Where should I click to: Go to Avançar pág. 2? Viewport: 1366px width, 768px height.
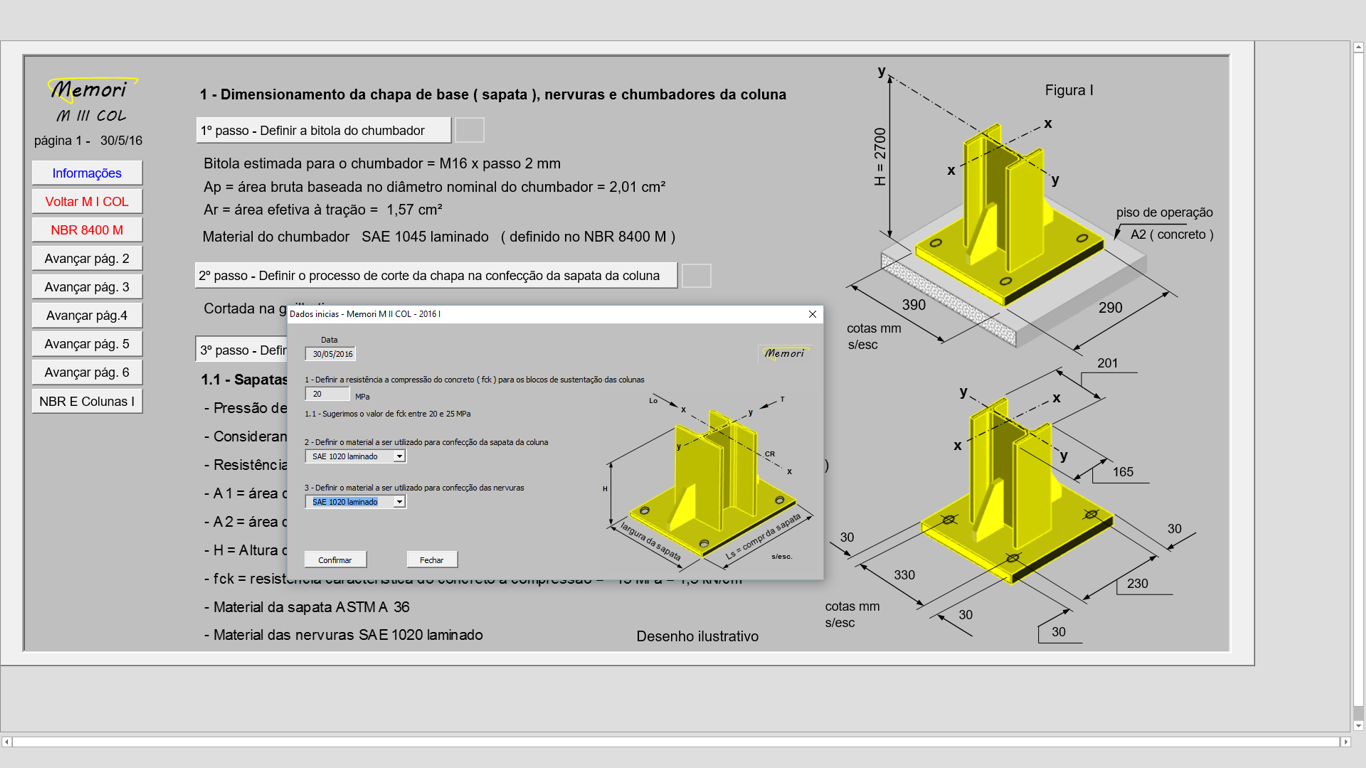(87, 258)
